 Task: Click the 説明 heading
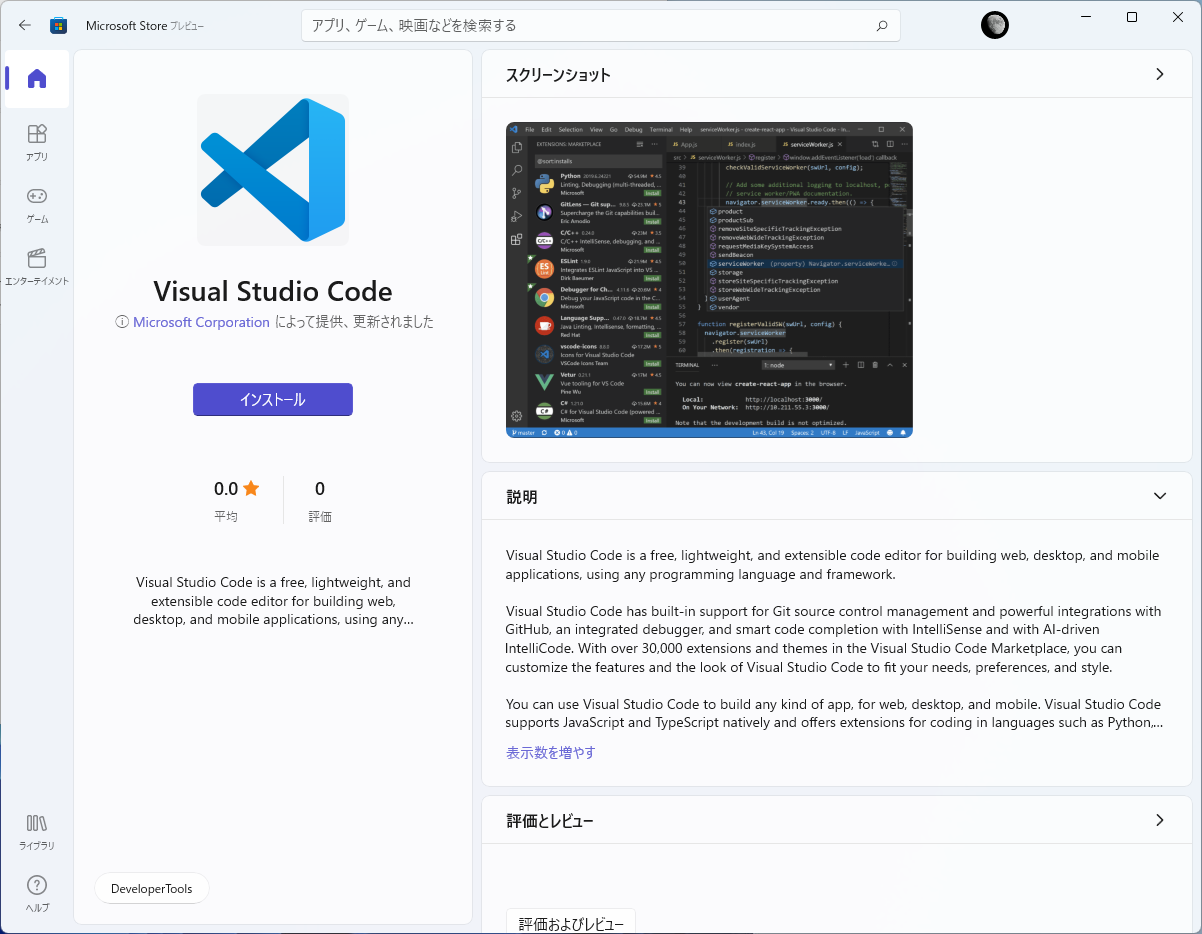pyautogui.click(x=522, y=497)
